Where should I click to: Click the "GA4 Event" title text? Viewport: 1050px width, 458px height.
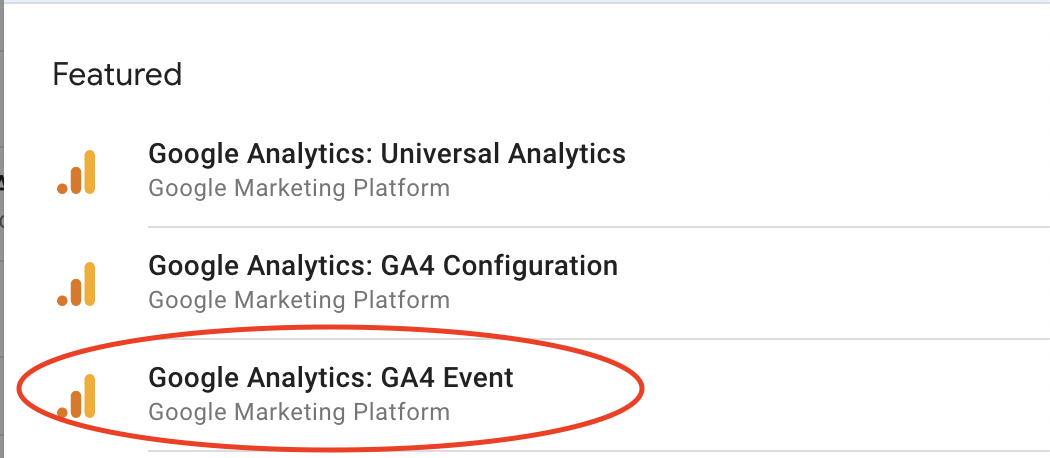[x=448, y=378]
